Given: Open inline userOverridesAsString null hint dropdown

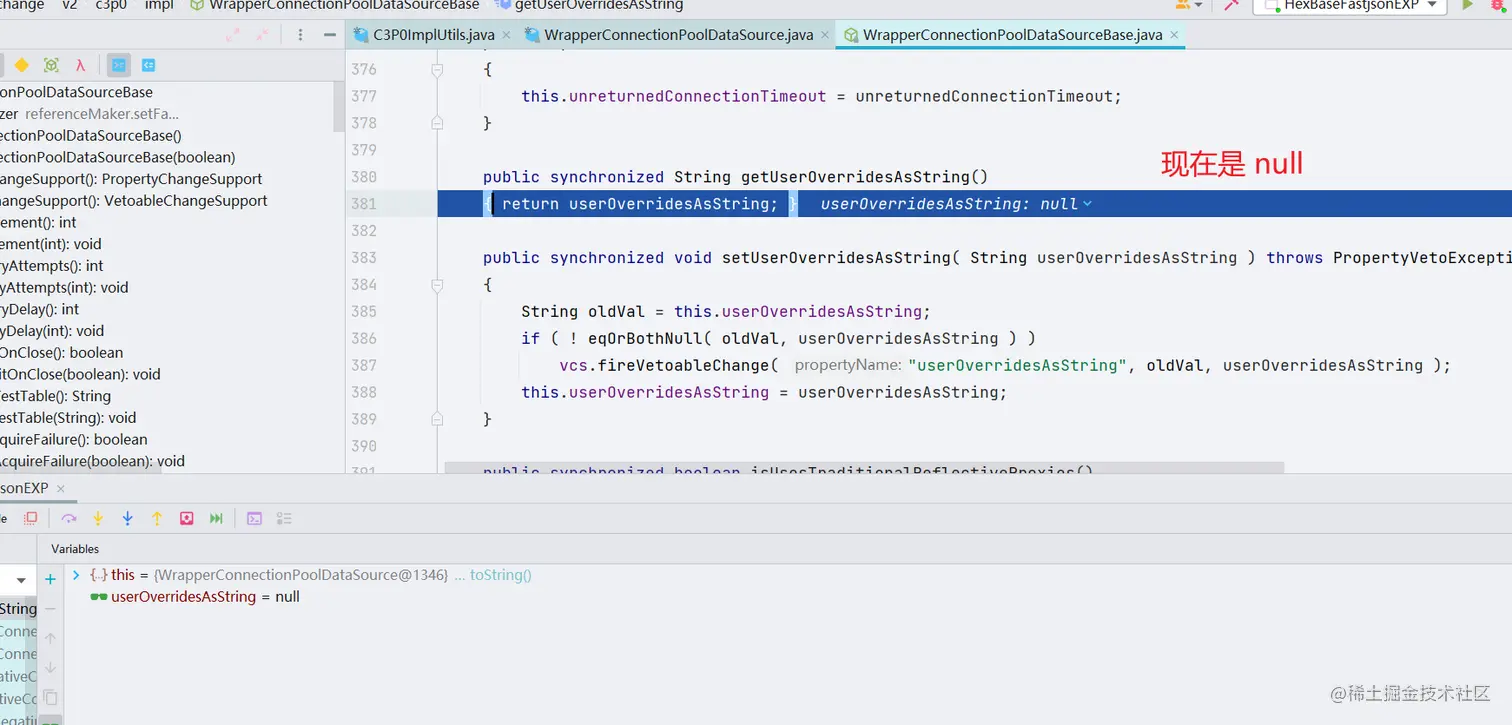Looking at the screenshot, I should [x=1087, y=204].
